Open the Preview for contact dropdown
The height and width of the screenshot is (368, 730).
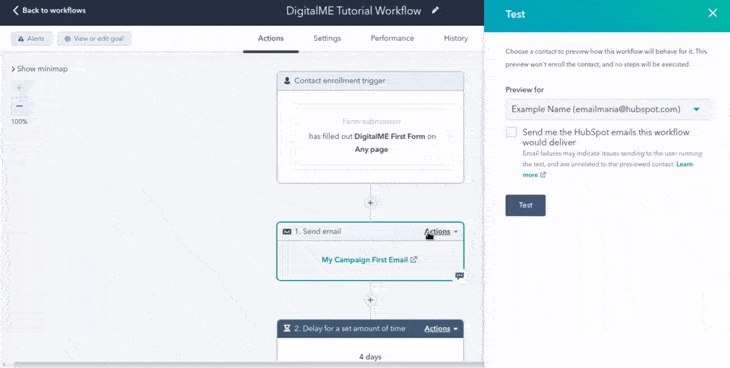[609, 109]
